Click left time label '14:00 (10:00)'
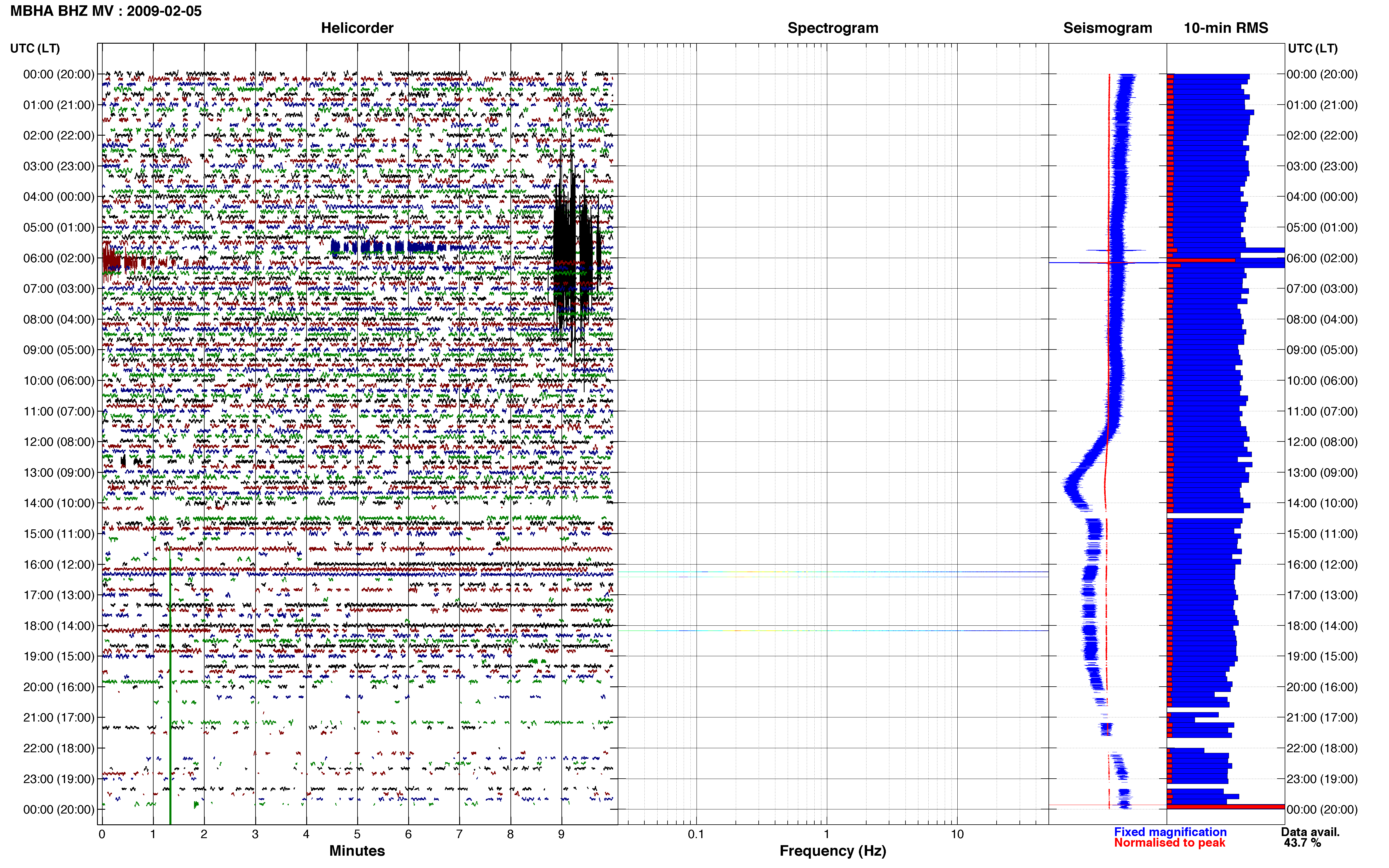Screen dimensions: 1389x868 coord(59,504)
